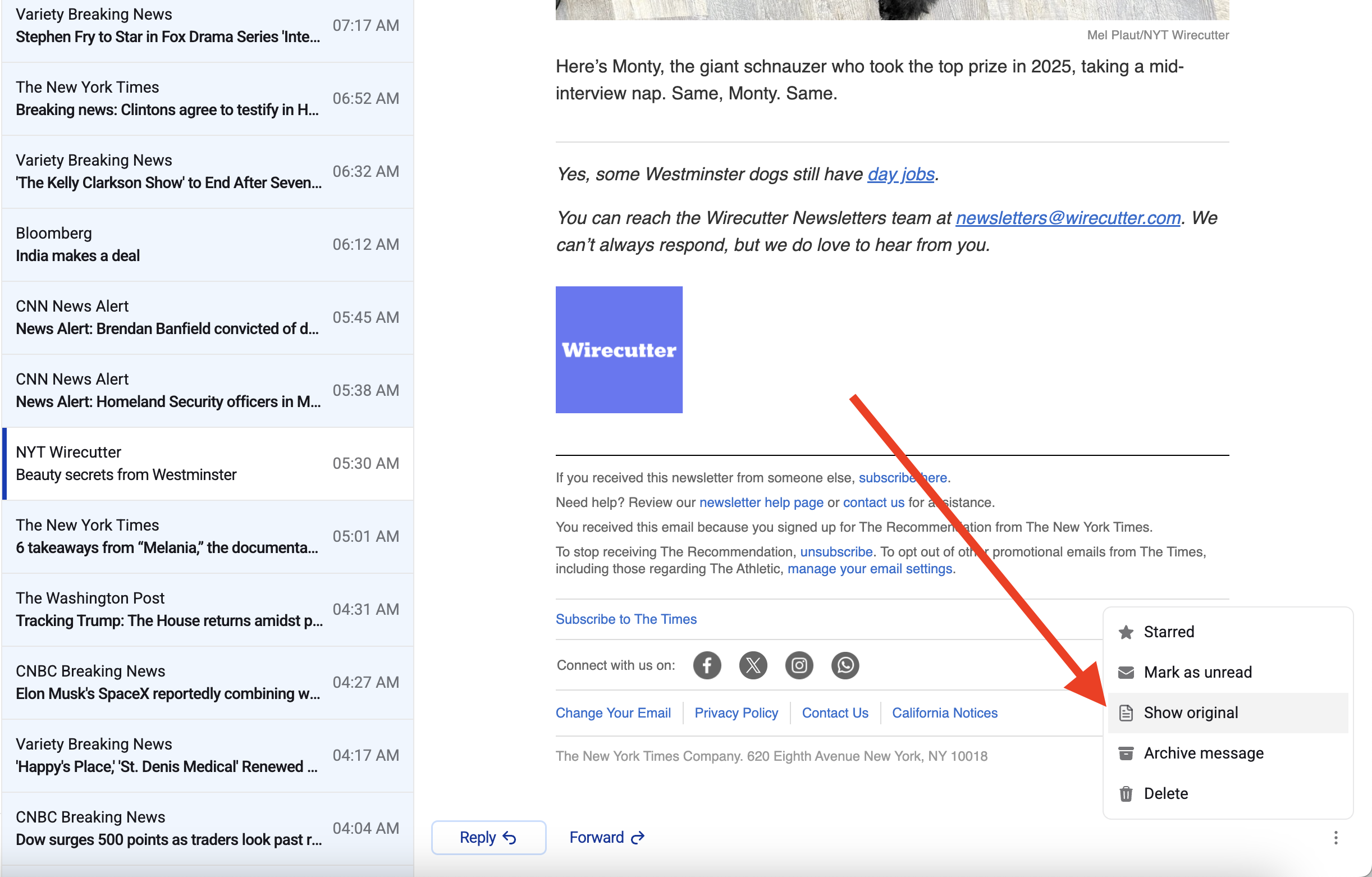1372x877 pixels.
Task: Click the archive box icon
Action: coord(1126,753)
